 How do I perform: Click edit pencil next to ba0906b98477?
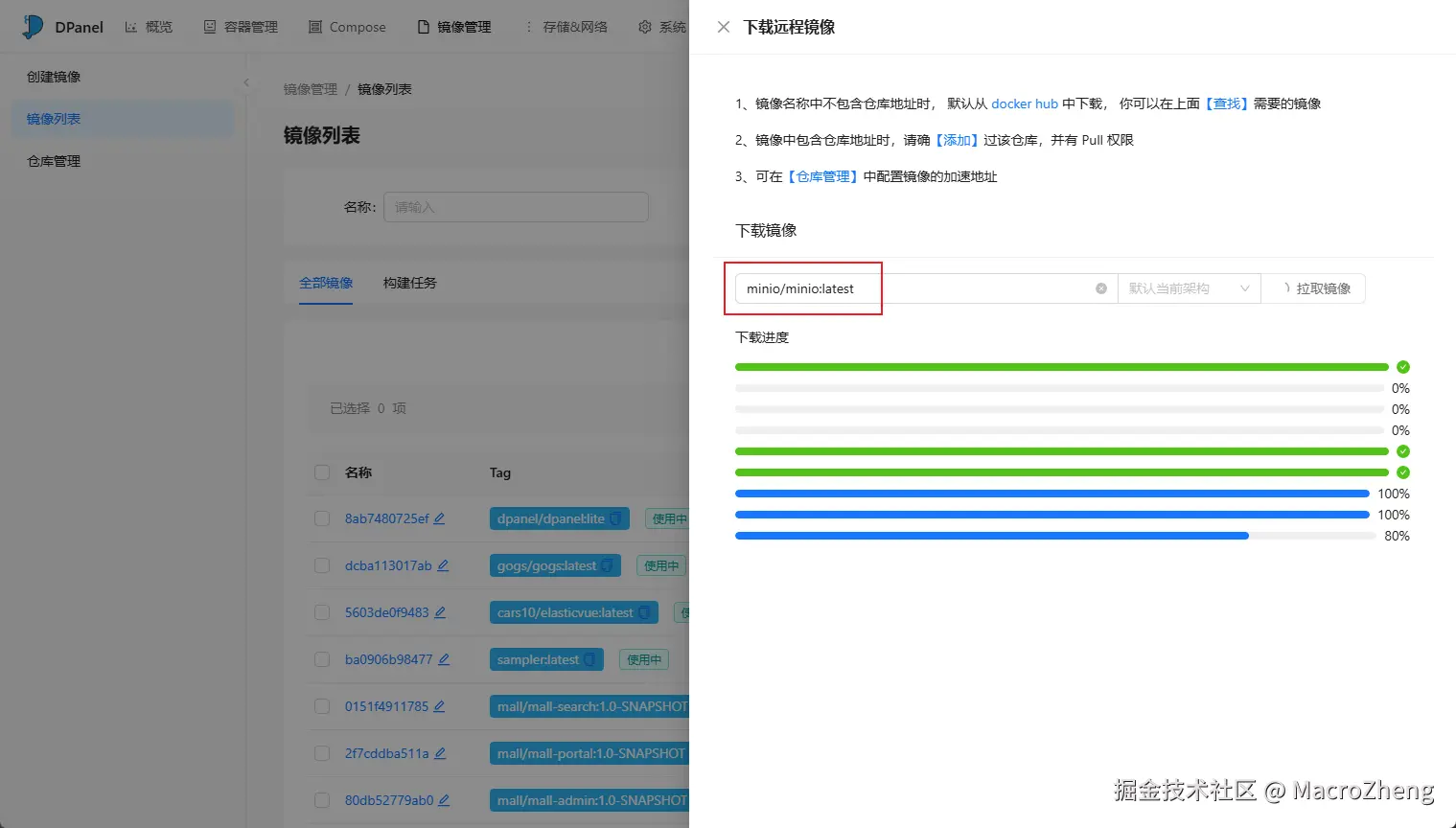pyautogui.click(x=444, y=659)
